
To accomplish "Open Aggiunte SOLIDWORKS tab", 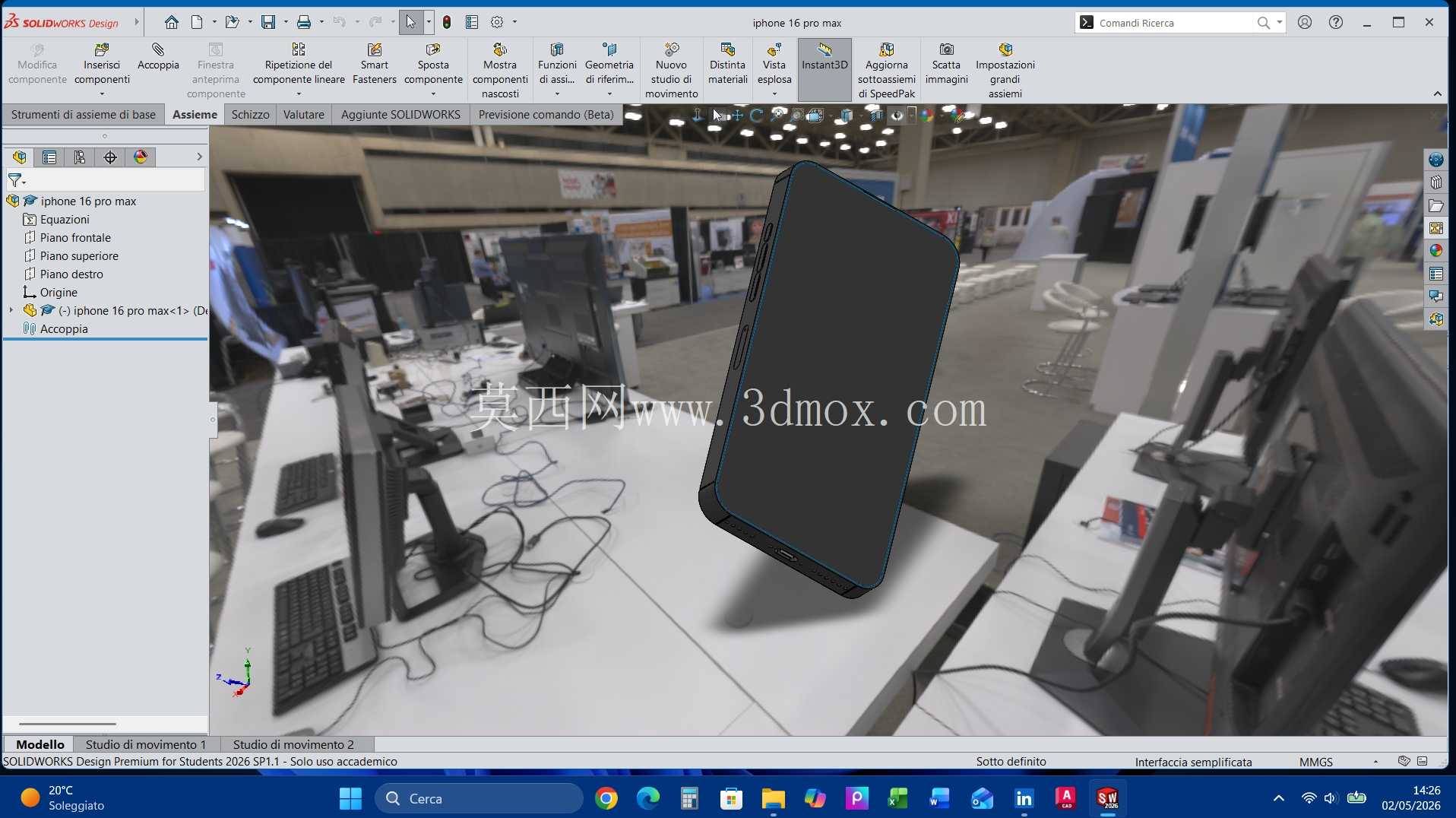I will click(400, 115).
